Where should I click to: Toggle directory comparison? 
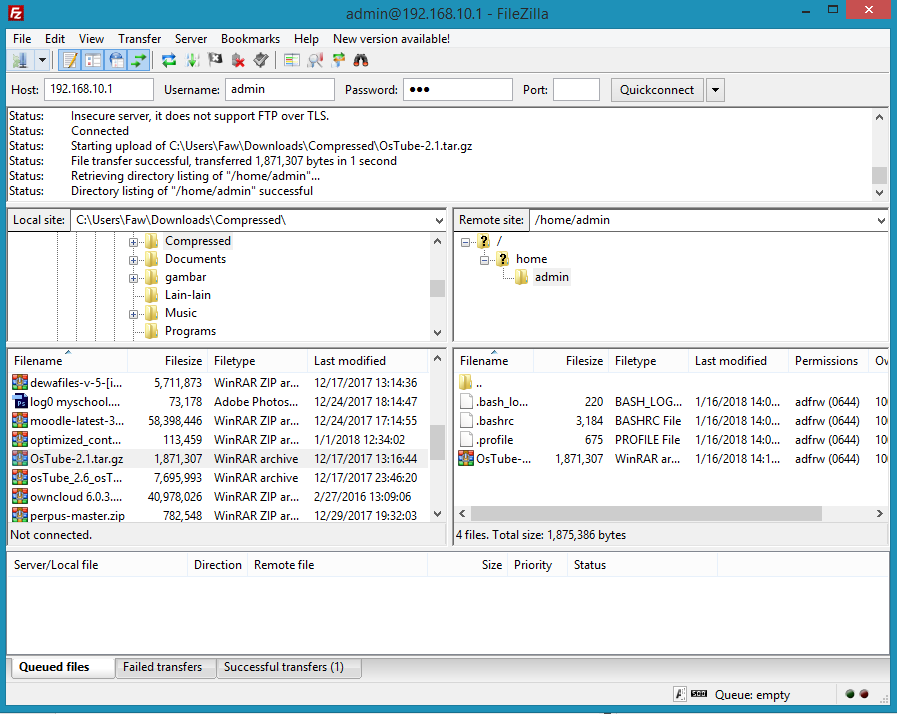[315, 60]
